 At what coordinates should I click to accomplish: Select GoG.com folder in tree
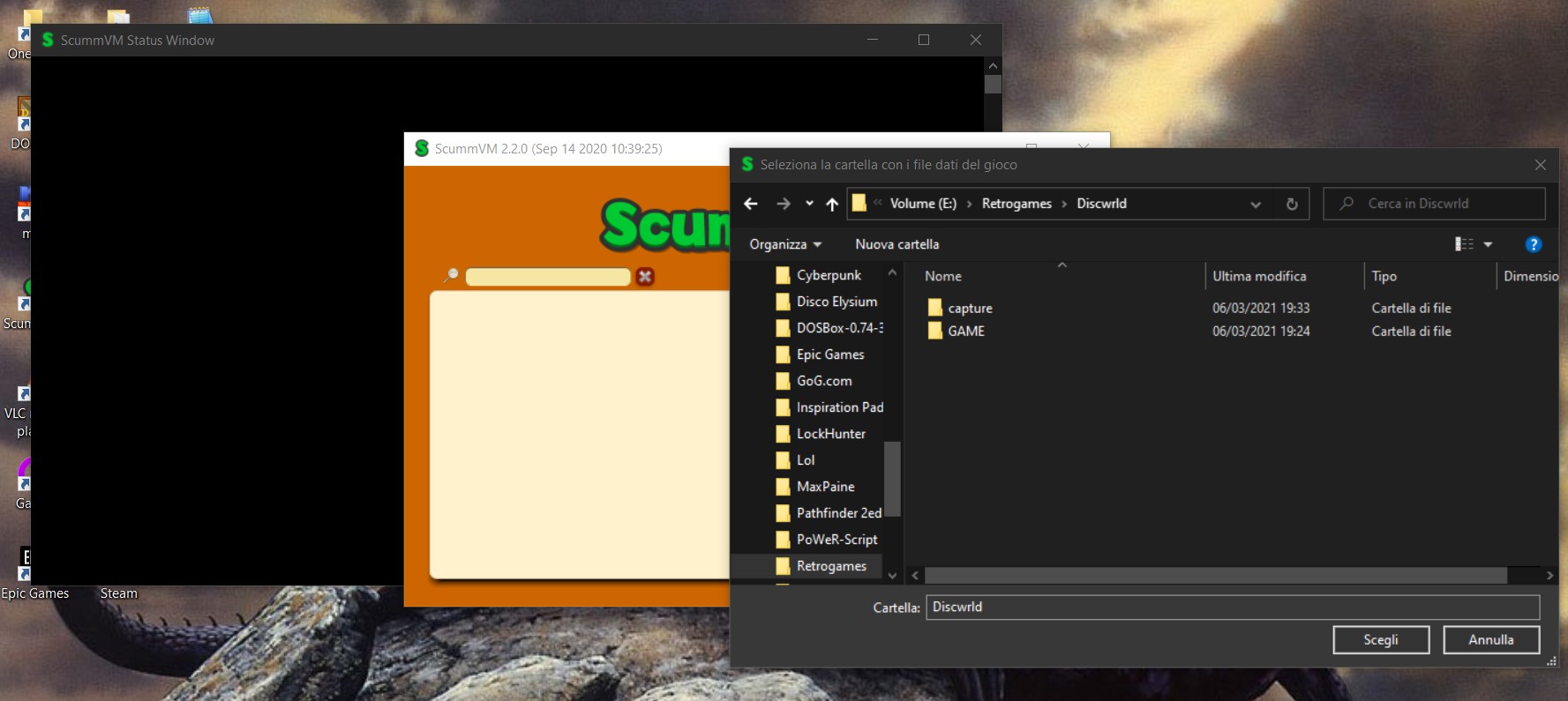click(x=814, y=381)
